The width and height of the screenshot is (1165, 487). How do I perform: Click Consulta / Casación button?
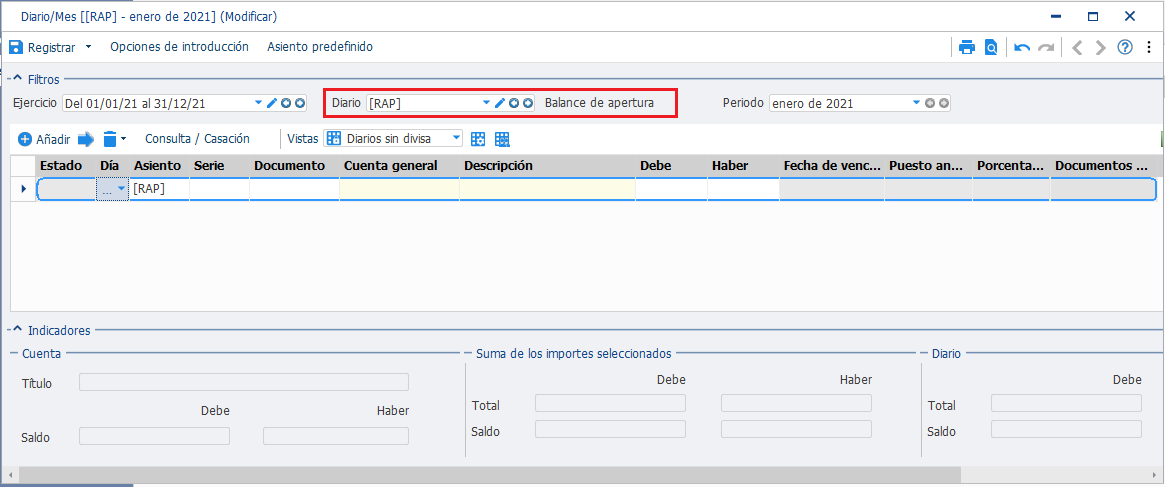(197, 138)
